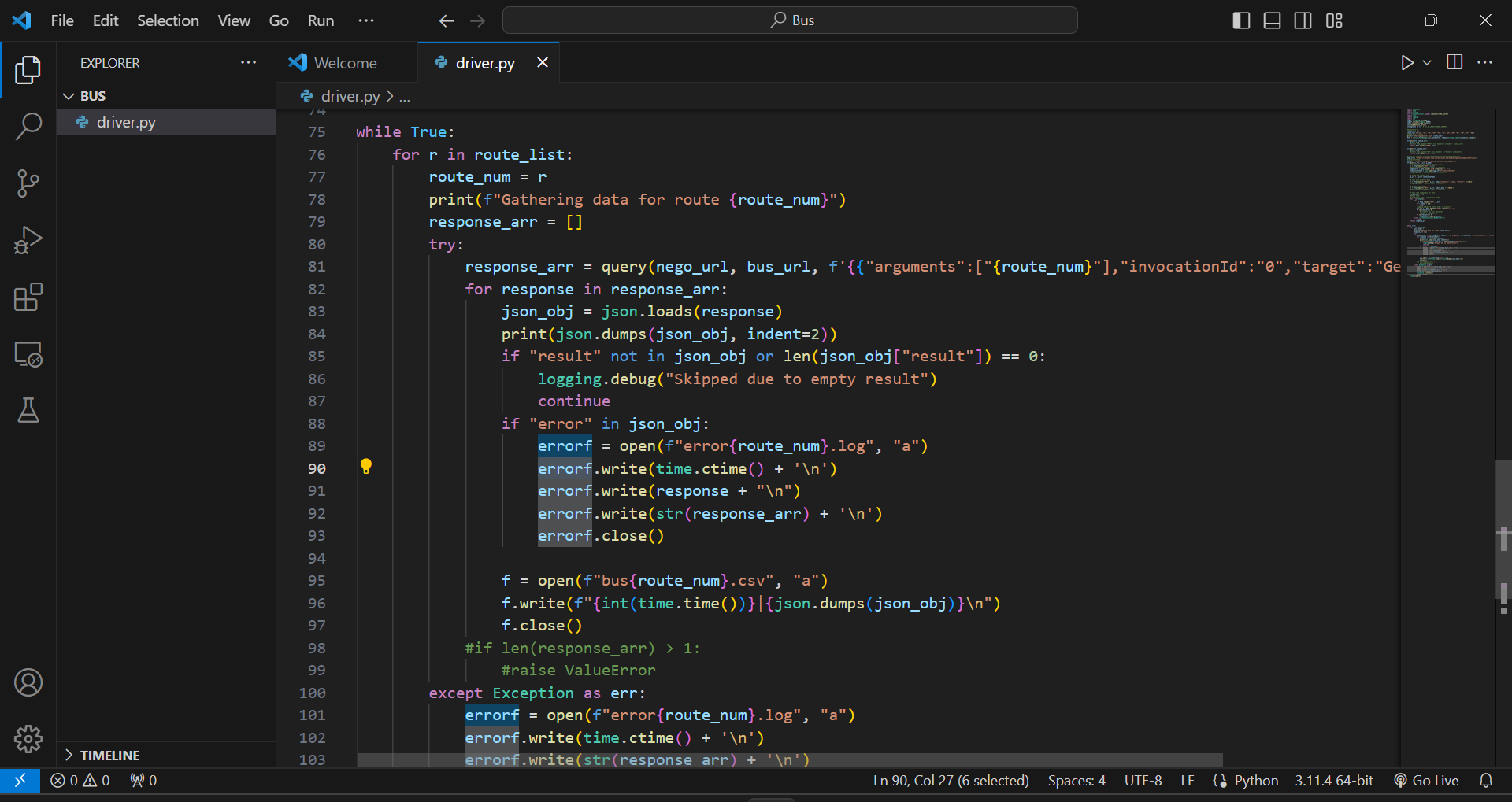
Task: Open the Search view
Action: coord(28,126)
